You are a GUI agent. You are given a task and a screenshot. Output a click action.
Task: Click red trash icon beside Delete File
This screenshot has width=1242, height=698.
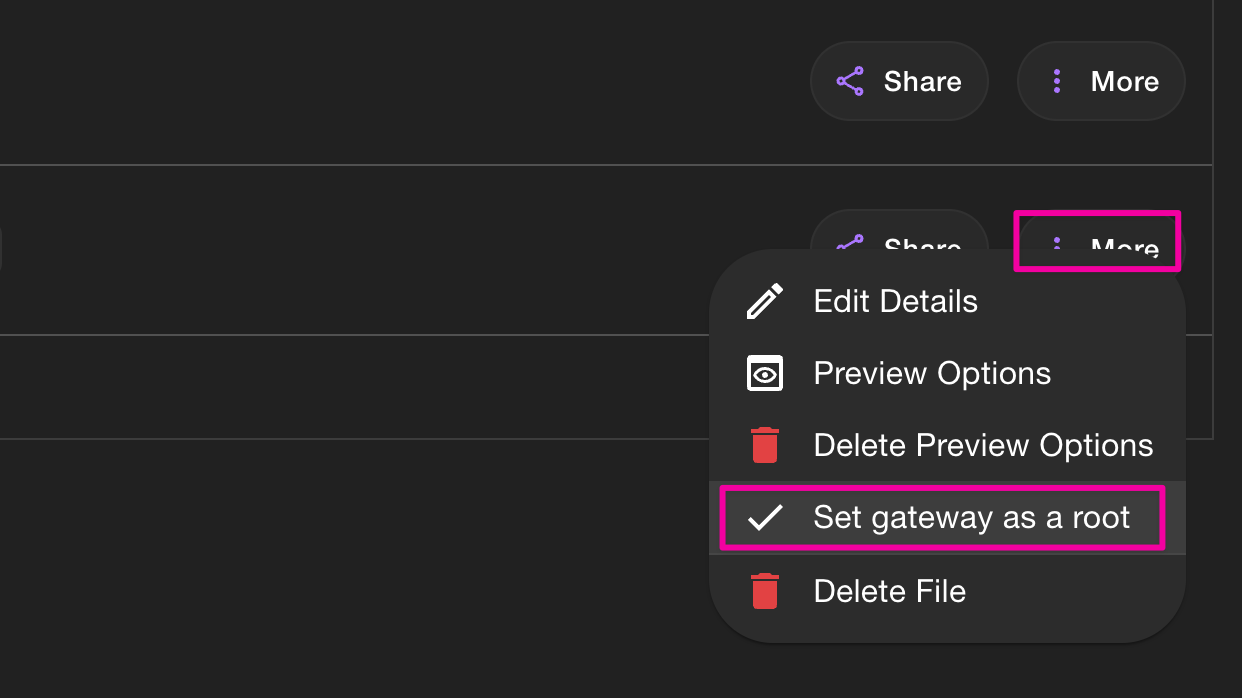pos(765,591)
